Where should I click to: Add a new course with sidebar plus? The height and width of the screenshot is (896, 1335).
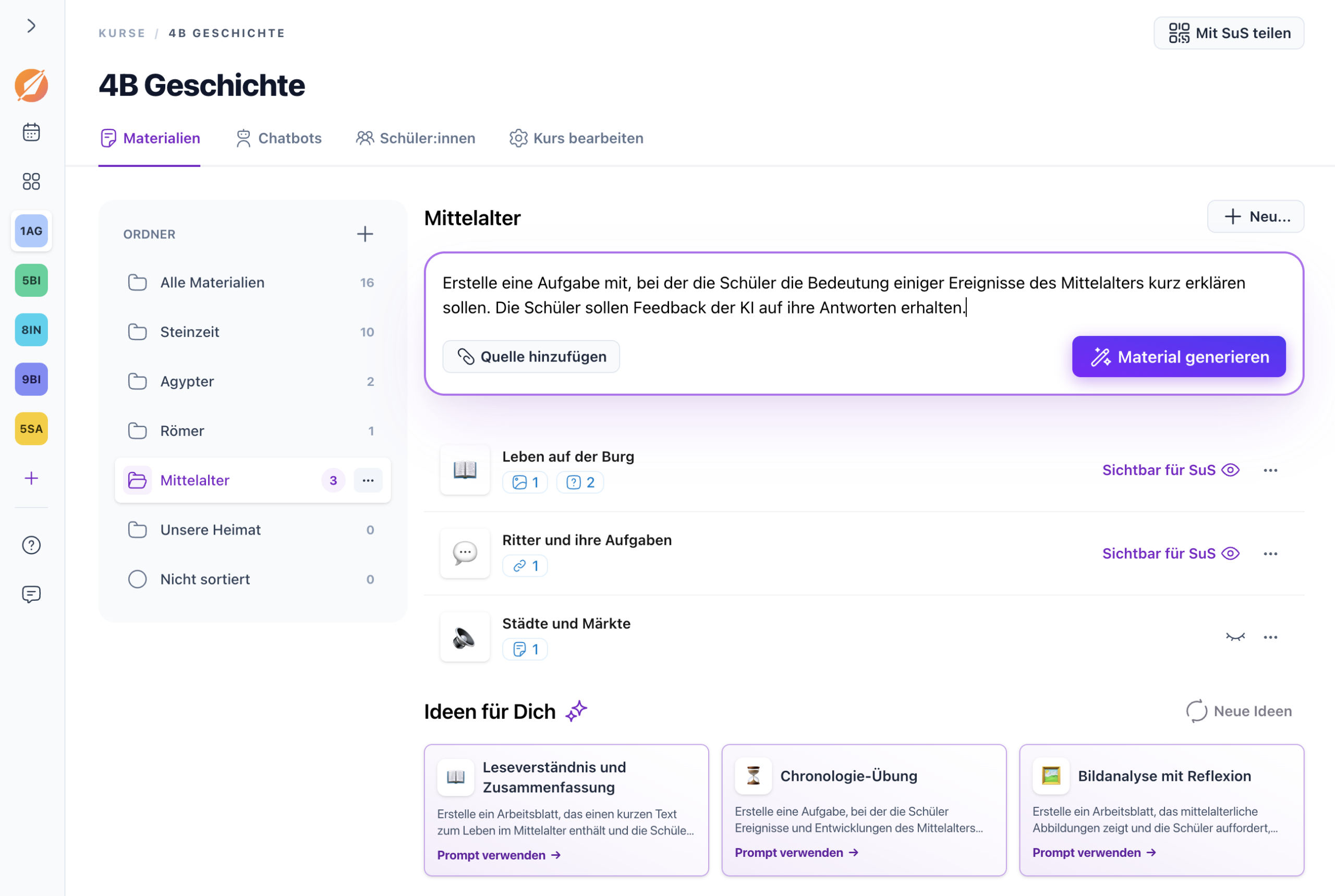(31, 478)
